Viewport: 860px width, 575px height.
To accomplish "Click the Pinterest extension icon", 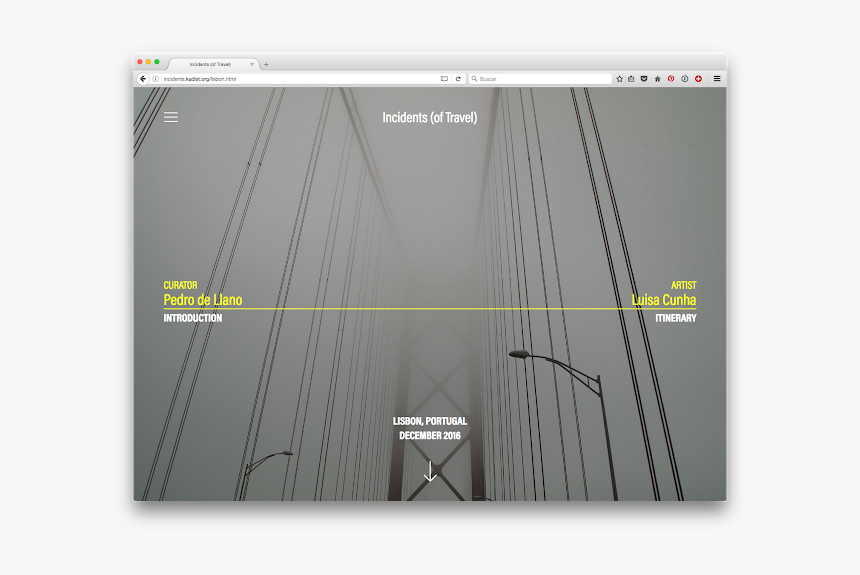I will coord(671,79).
